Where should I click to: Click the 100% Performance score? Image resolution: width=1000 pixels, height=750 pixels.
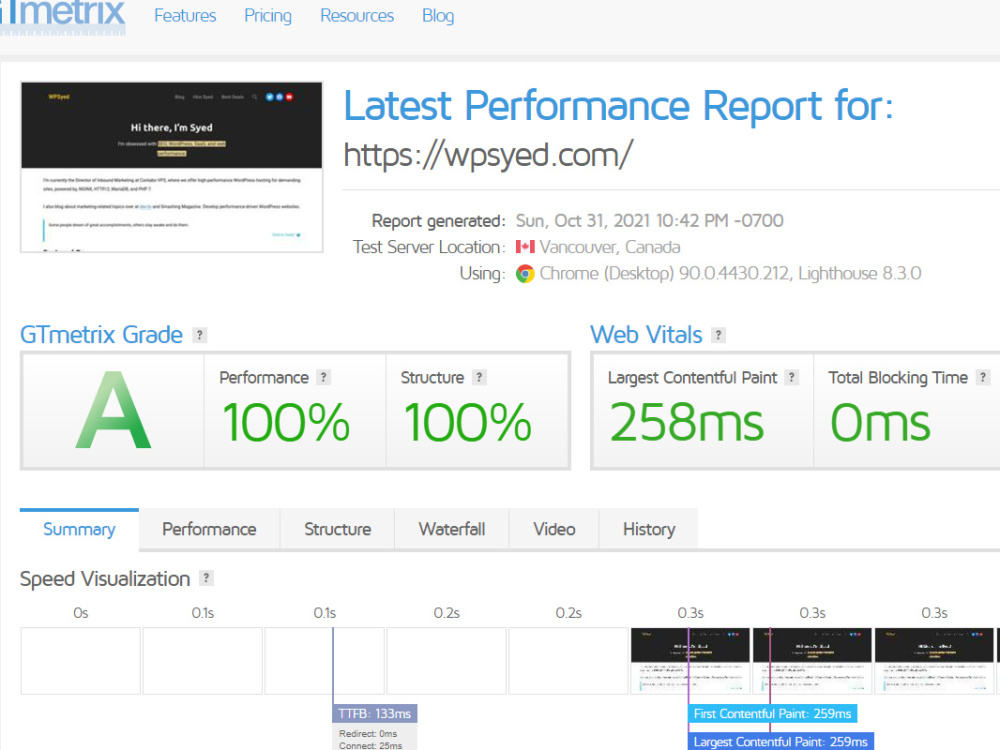(x=286, y=422)
